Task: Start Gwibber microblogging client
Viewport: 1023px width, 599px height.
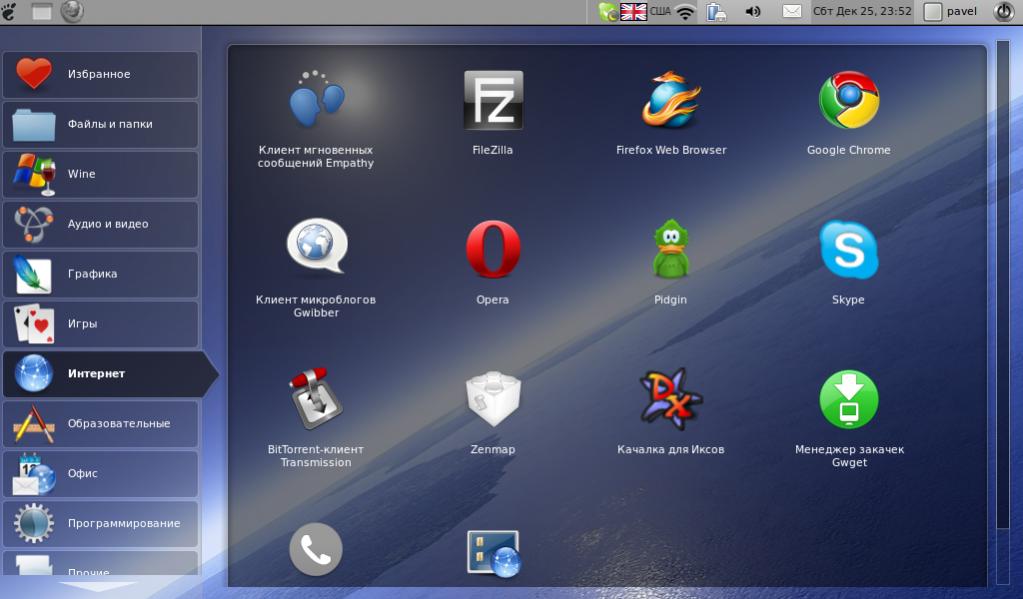Action: [x=315, y=248]
